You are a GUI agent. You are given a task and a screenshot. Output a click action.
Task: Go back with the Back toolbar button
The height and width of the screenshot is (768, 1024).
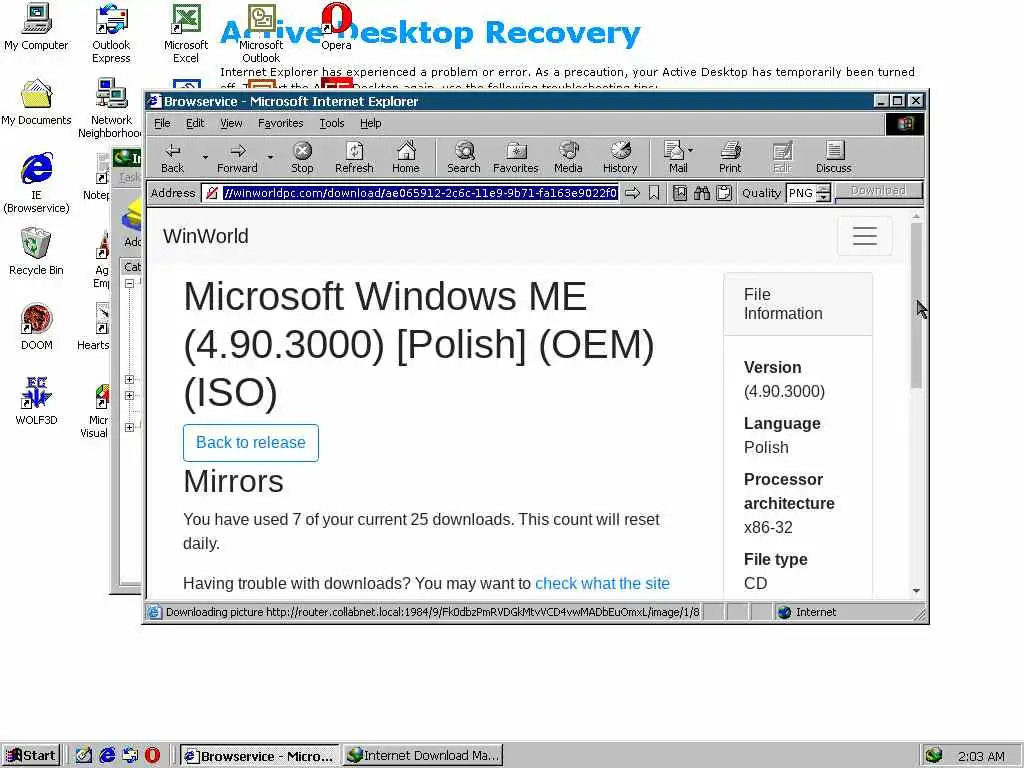172,158
